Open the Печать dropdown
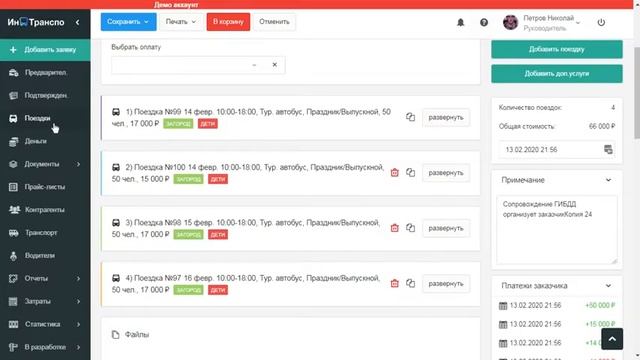 pos(181,22)
